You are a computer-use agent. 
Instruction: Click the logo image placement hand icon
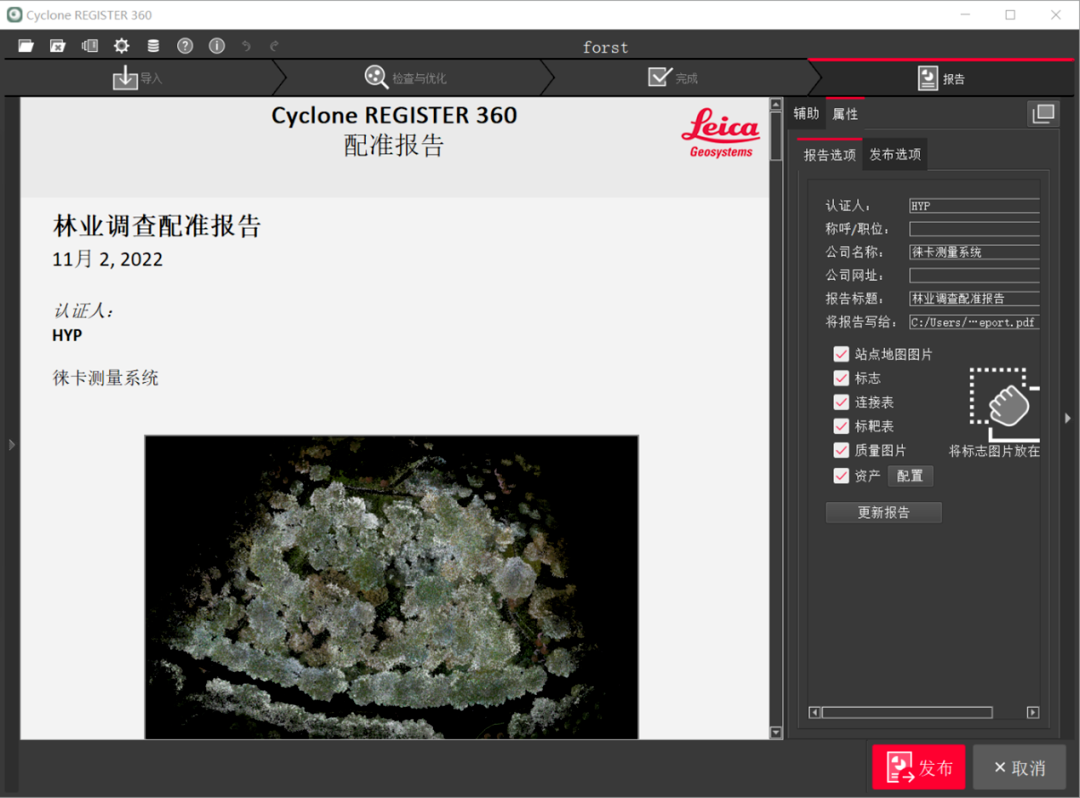1006,404
